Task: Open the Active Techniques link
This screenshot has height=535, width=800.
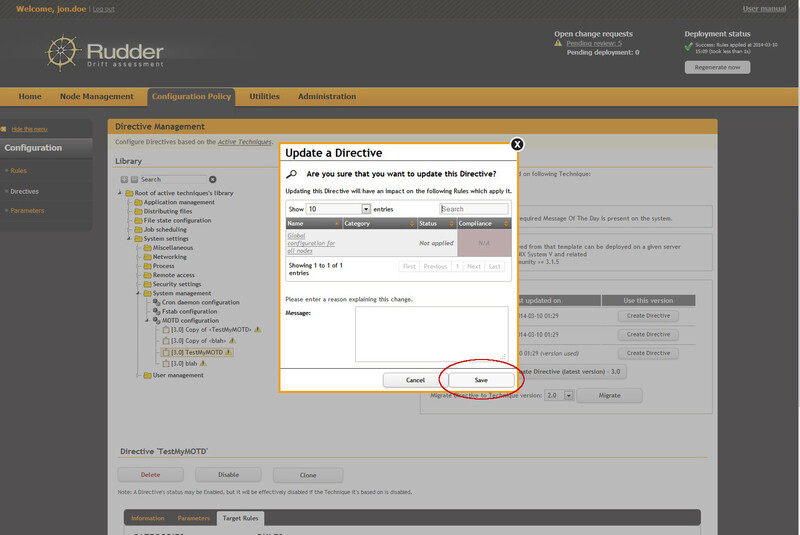Action: tap(244, 142)
